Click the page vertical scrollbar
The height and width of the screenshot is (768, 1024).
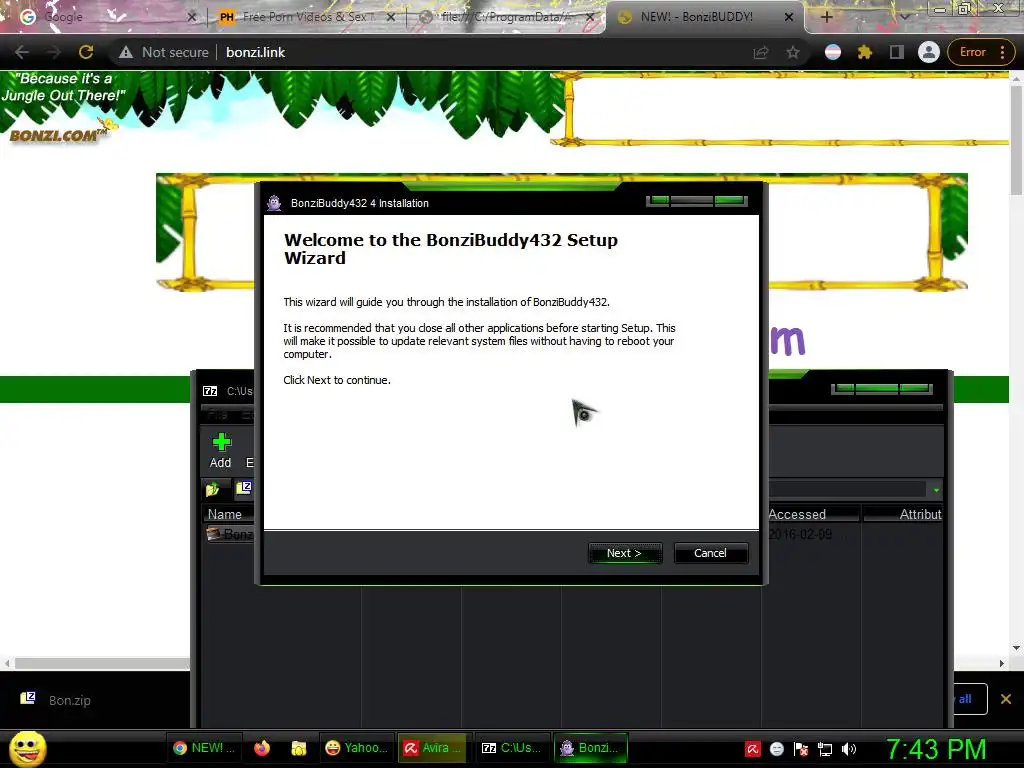[1016, 138]
